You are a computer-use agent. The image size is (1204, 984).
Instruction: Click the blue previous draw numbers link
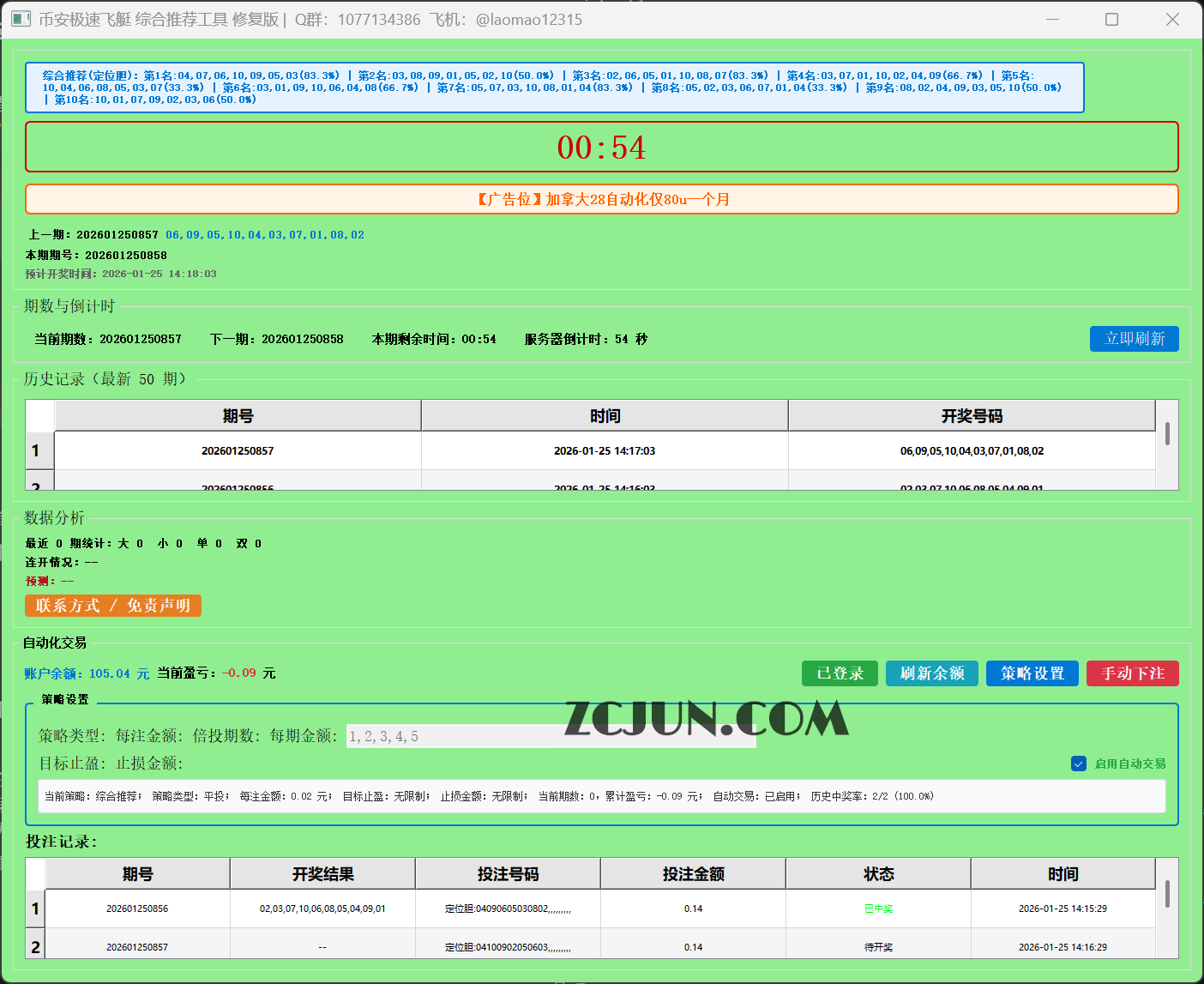pos(265,234)
